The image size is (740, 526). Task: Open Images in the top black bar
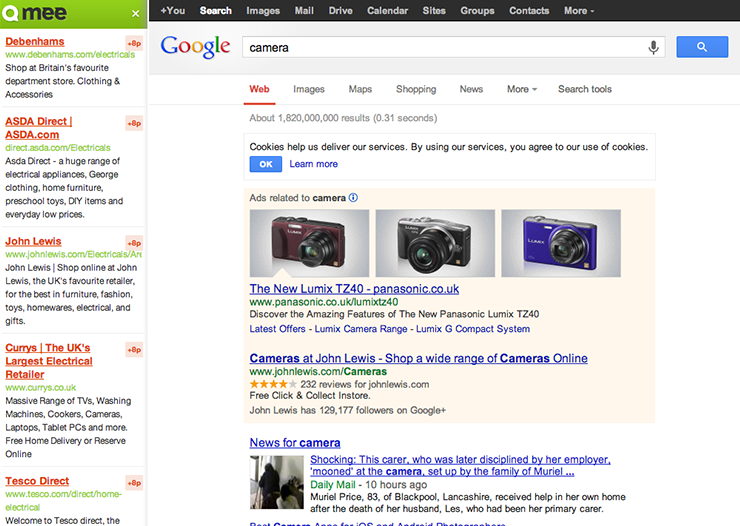pos(263,10)
